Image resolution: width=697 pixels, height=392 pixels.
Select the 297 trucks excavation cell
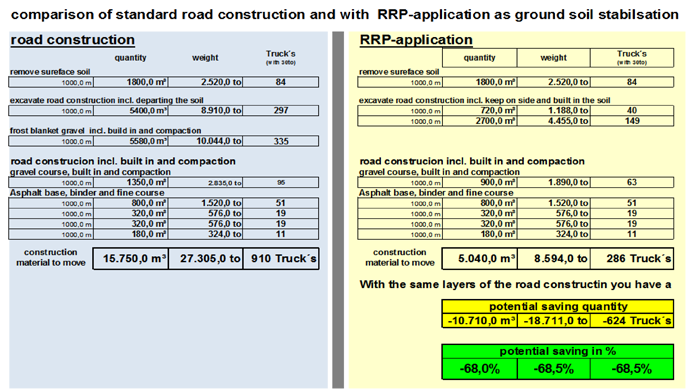tap(281, 110)
